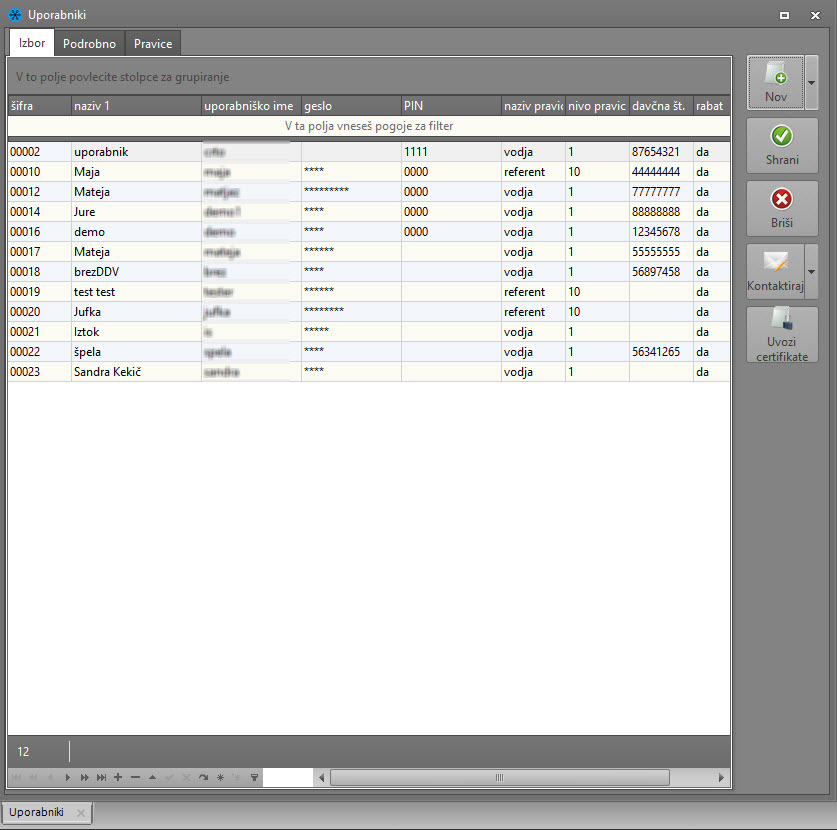Viewport: 837px width, 830px height.
Task: Click the davčna št. column header
Action: click(661, 106)
